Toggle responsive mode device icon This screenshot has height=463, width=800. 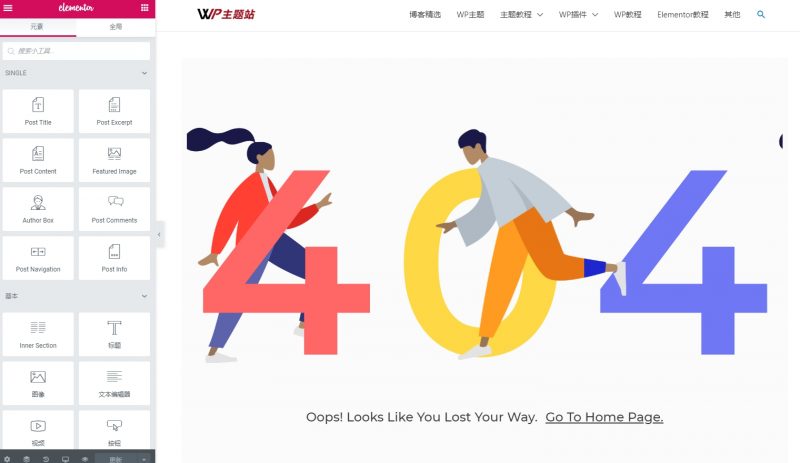(x=65, y=459)
